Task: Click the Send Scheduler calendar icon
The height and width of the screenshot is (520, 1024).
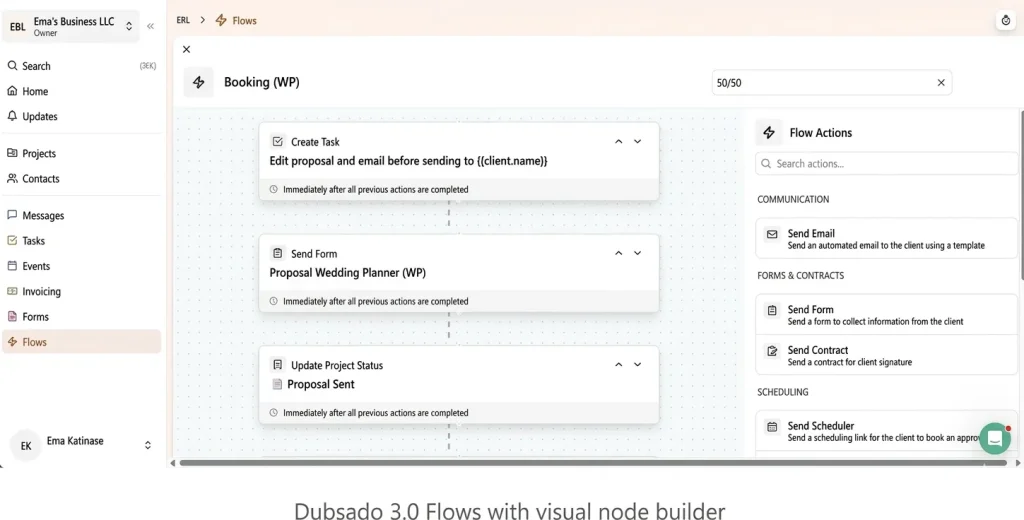Action: pos(772,426)
